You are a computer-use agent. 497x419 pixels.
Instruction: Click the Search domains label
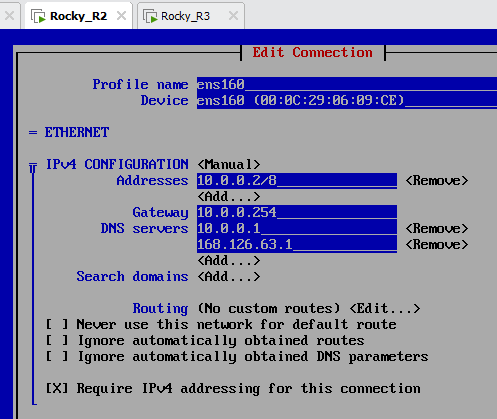(x=132, y=276)
